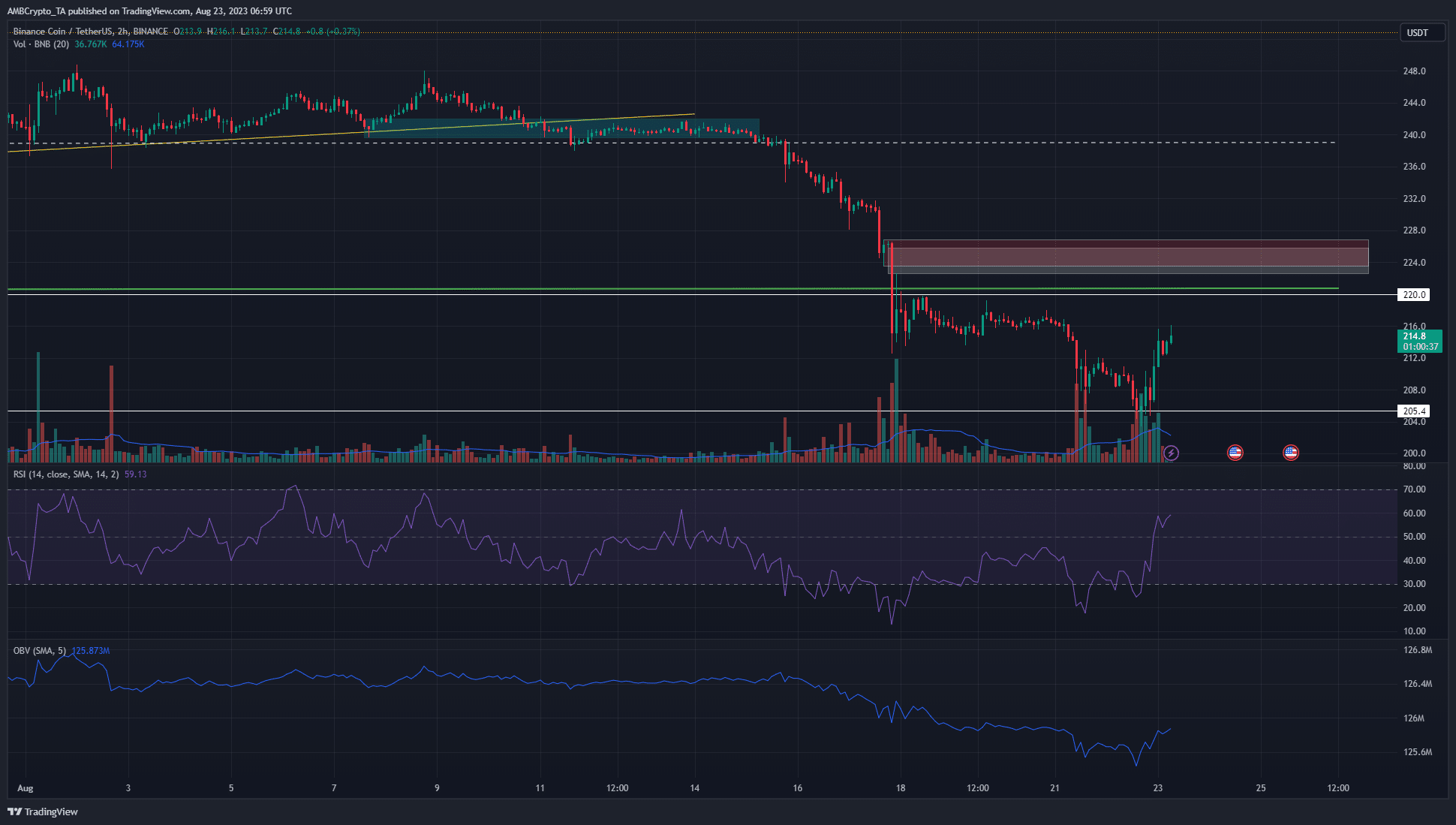Click the RSI 50.00 axis label
1456x825 pixels.
(1414, 537)
